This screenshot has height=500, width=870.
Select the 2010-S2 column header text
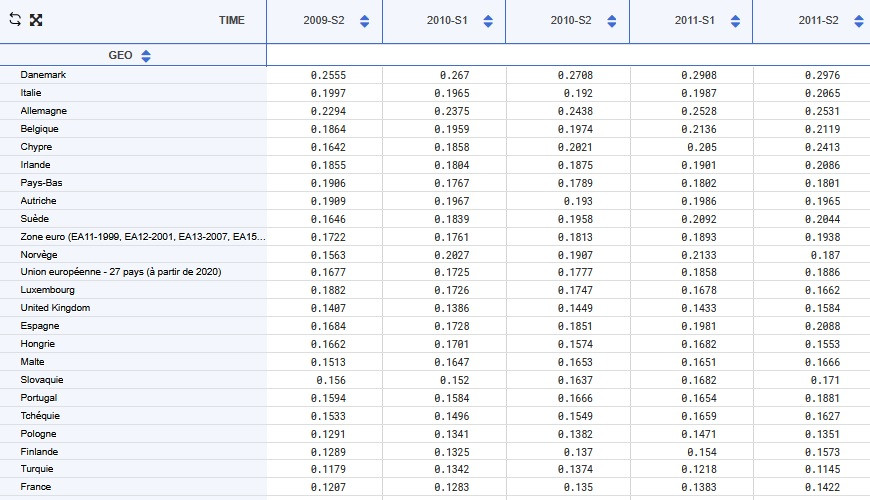[x=571, y=21]
